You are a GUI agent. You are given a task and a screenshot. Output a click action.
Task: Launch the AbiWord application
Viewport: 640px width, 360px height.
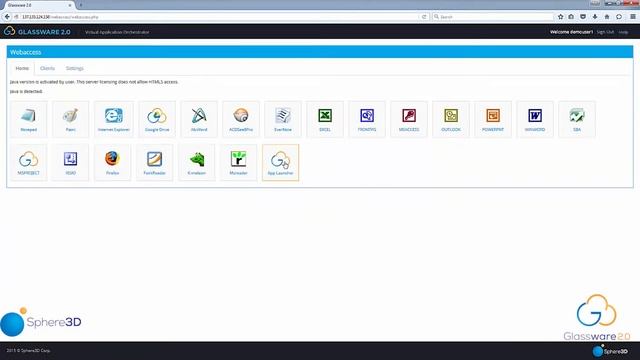(199, 119)
